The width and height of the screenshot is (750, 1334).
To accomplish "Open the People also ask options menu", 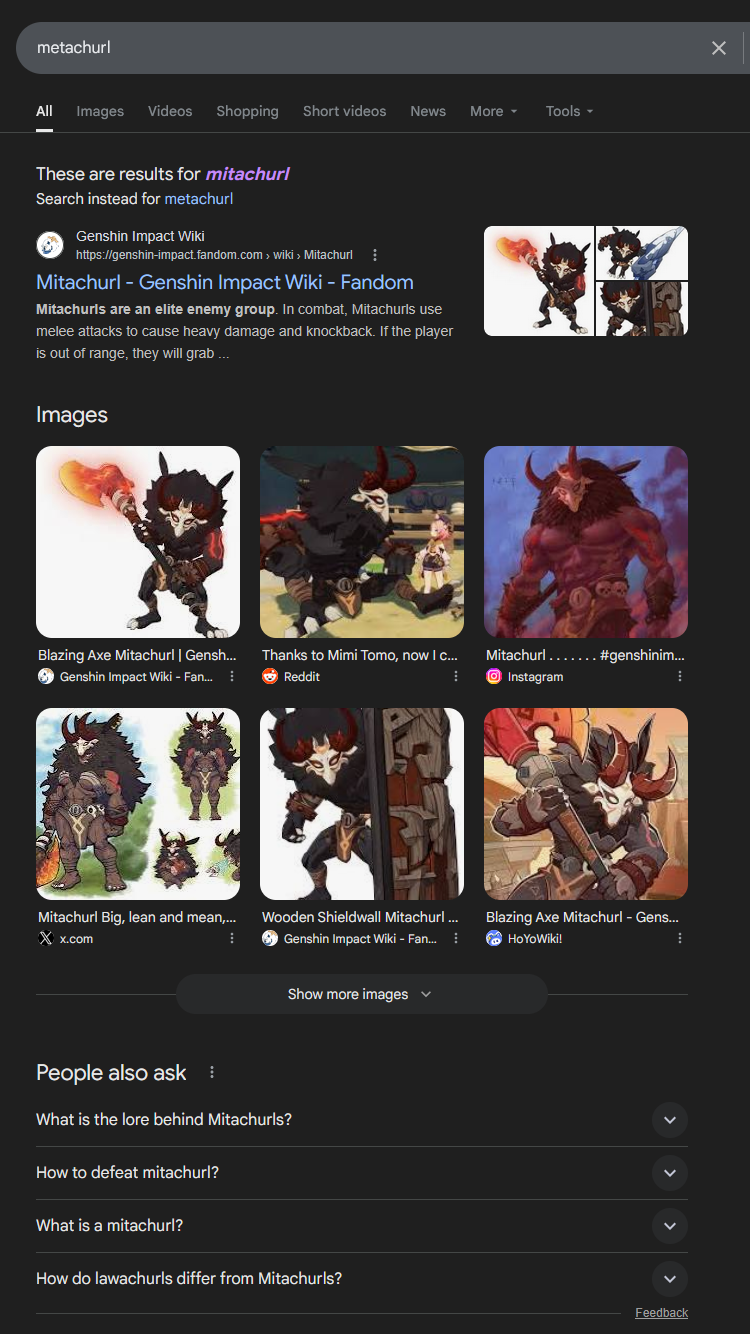I will [212, 1073].
